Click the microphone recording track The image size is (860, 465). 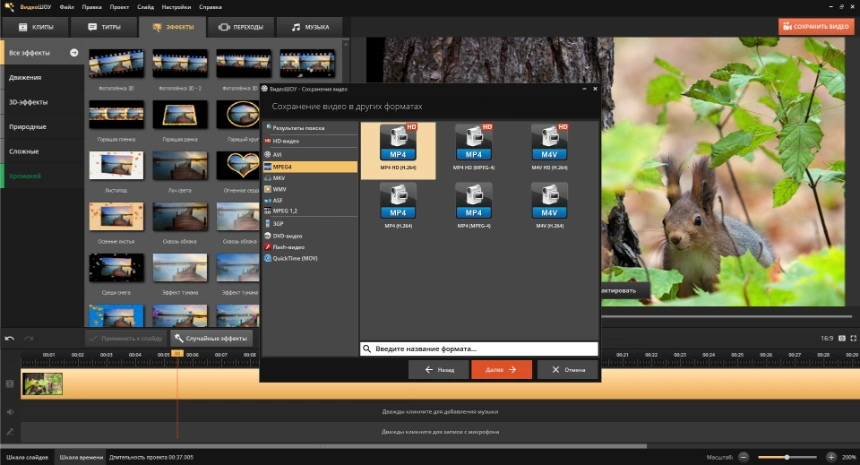click(x=440, y=432)
